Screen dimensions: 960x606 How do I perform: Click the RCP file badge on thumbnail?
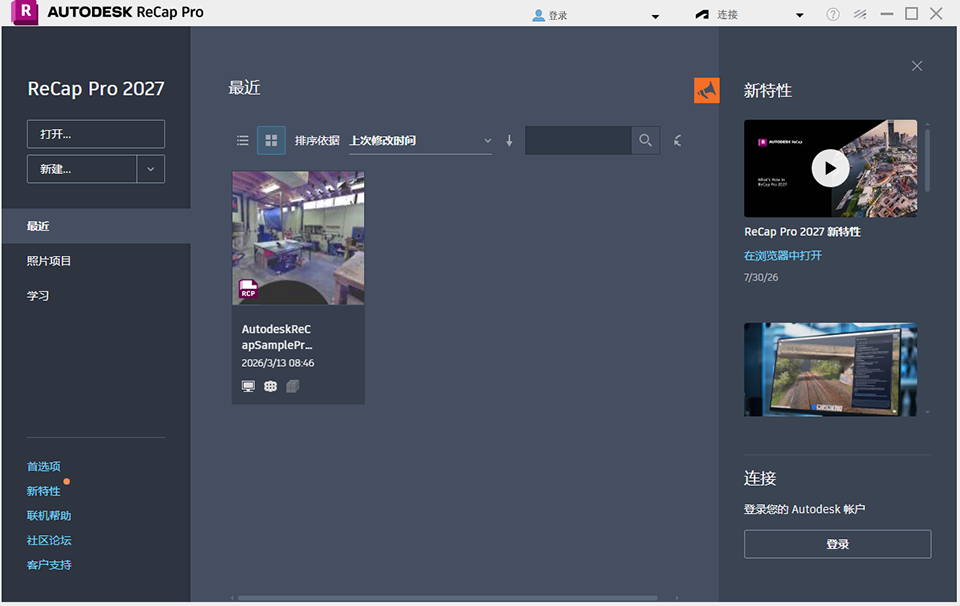tap(248, 289)
